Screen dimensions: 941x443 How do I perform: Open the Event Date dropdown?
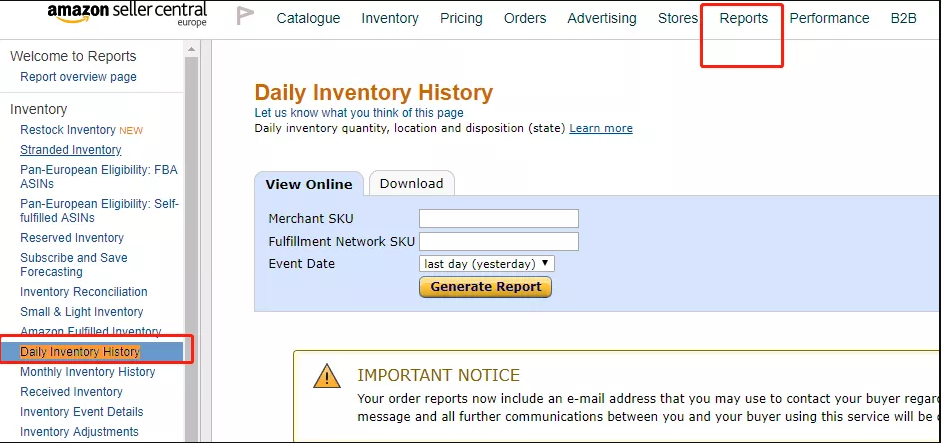coord(486,264)
